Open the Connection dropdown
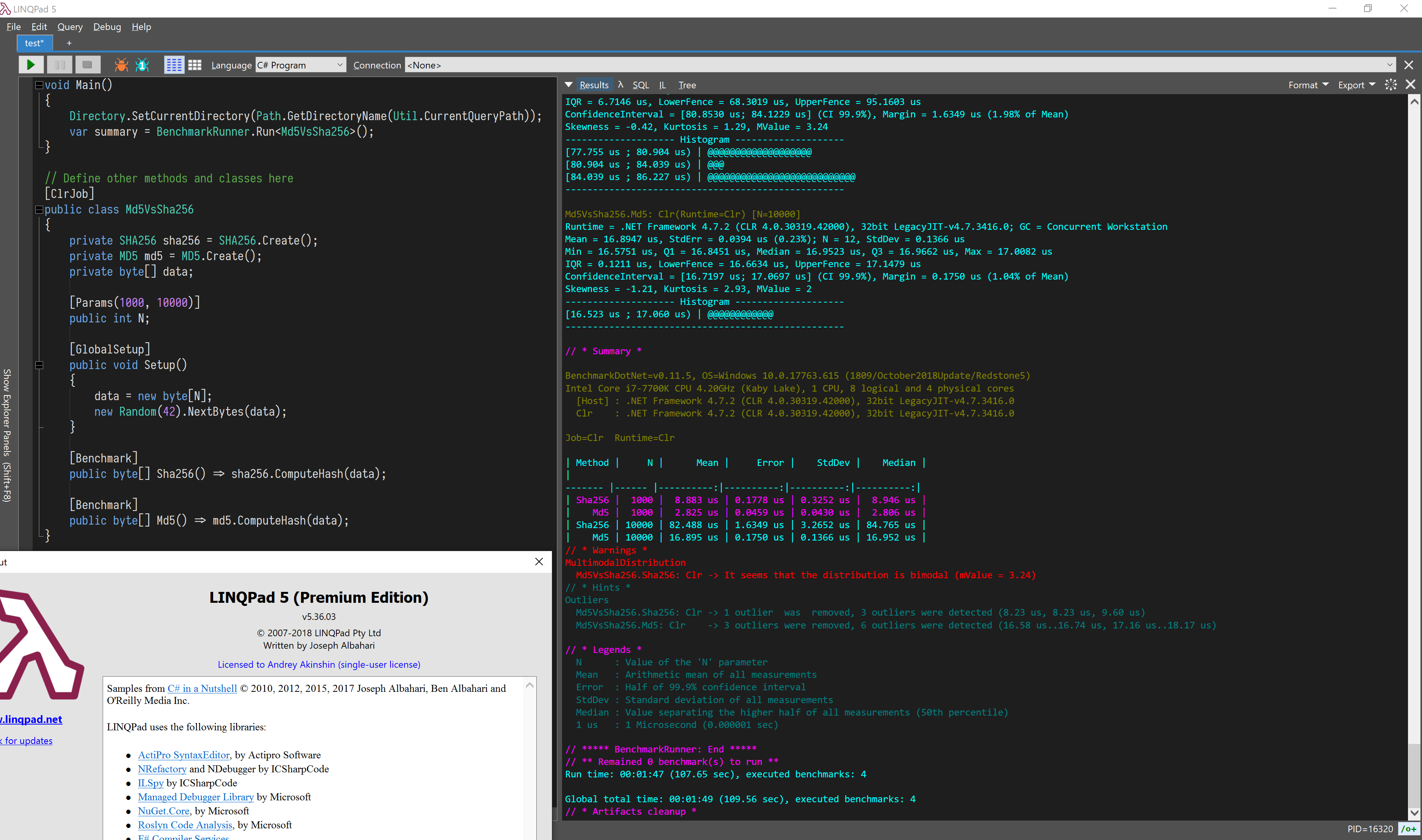1422x840 pixels. (900, 65)
